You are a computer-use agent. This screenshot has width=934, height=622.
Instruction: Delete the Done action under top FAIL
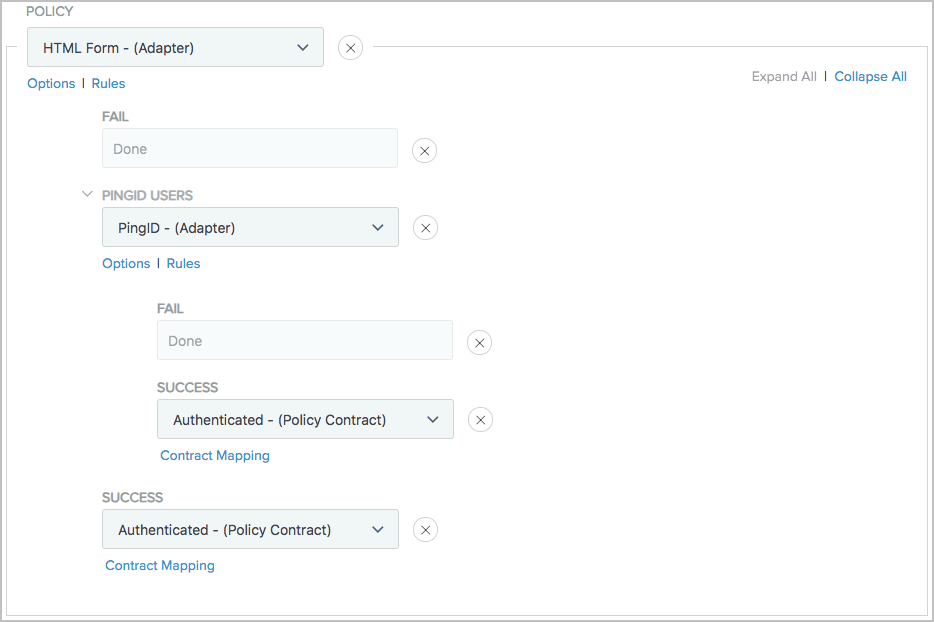[x=424, y=150]
